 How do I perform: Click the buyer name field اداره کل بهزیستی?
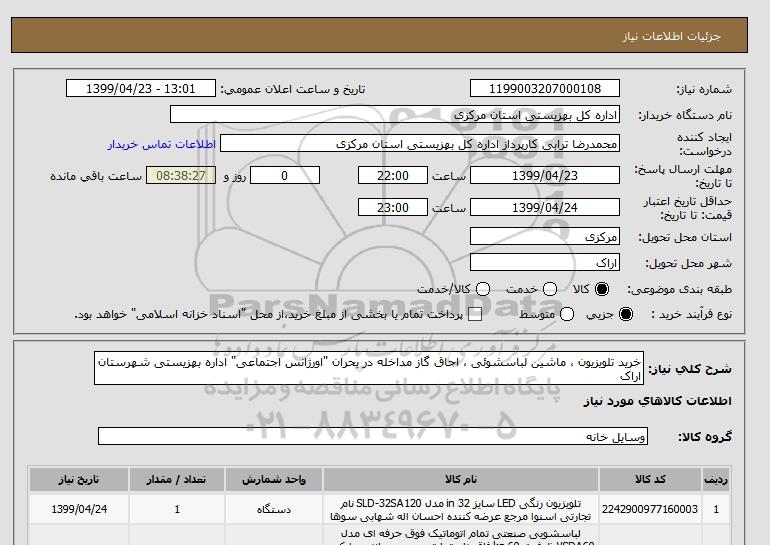pos(395,114)
